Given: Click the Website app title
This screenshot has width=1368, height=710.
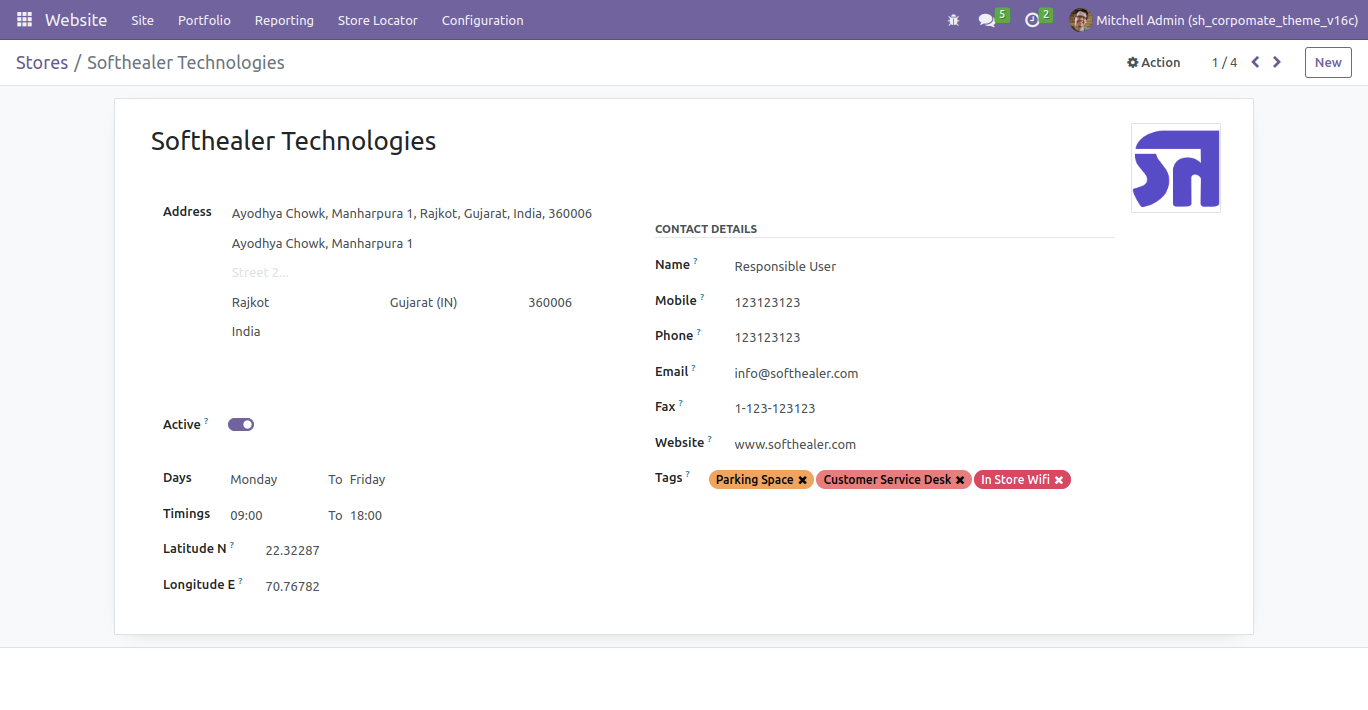Looking at the screenshot, I should (76, 20).
